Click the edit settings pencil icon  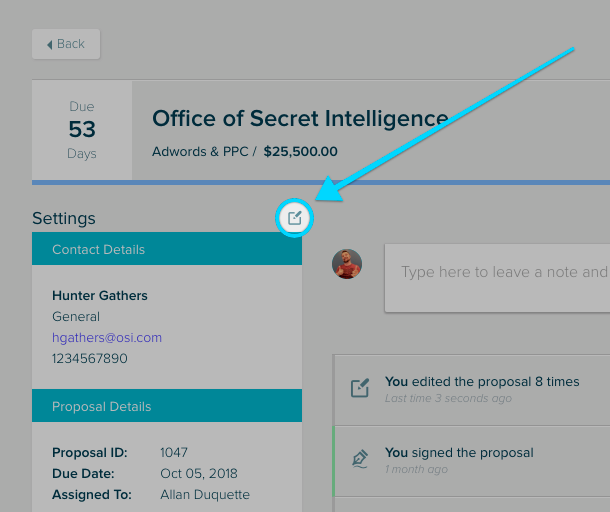click(295, 217)
